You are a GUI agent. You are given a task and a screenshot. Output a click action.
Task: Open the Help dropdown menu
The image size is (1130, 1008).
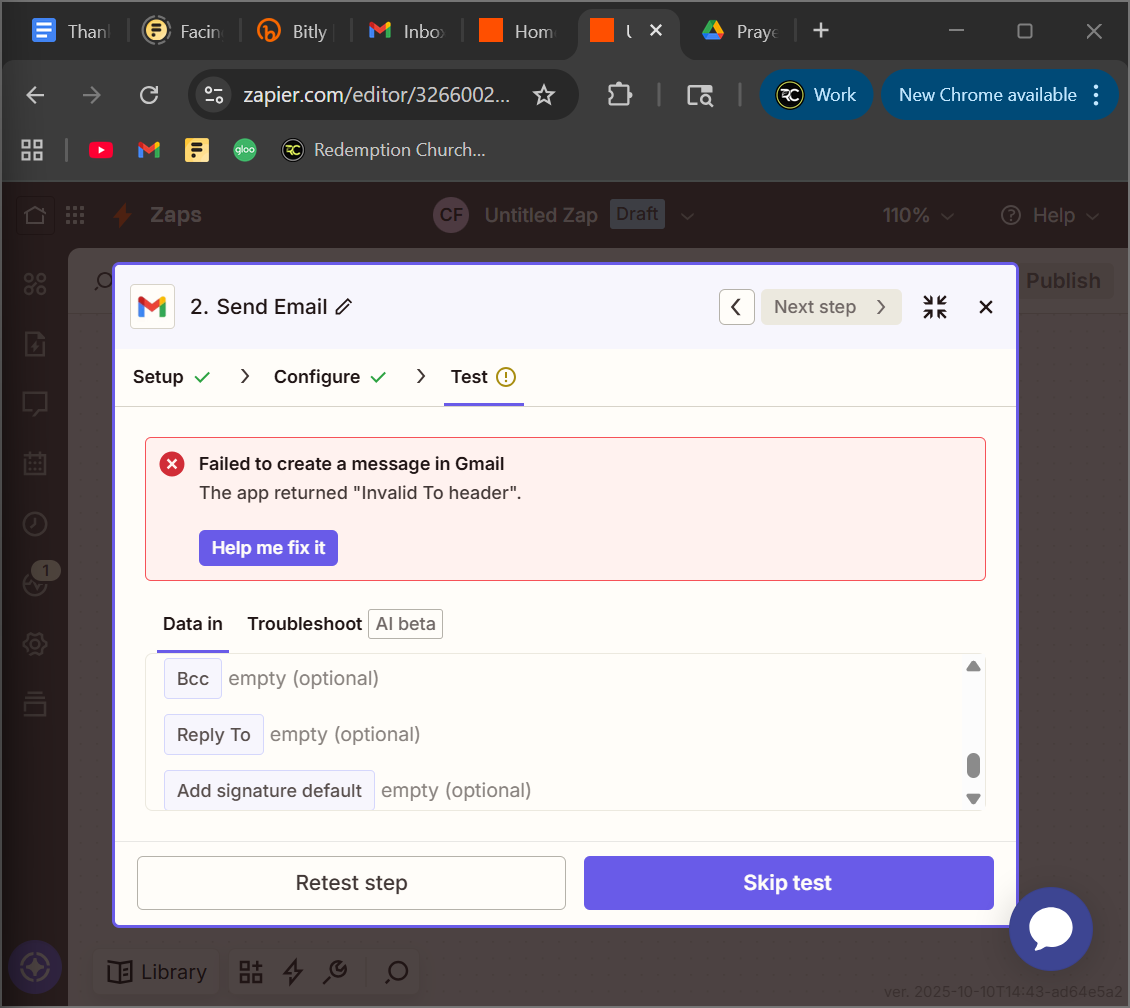(1050, 215)
